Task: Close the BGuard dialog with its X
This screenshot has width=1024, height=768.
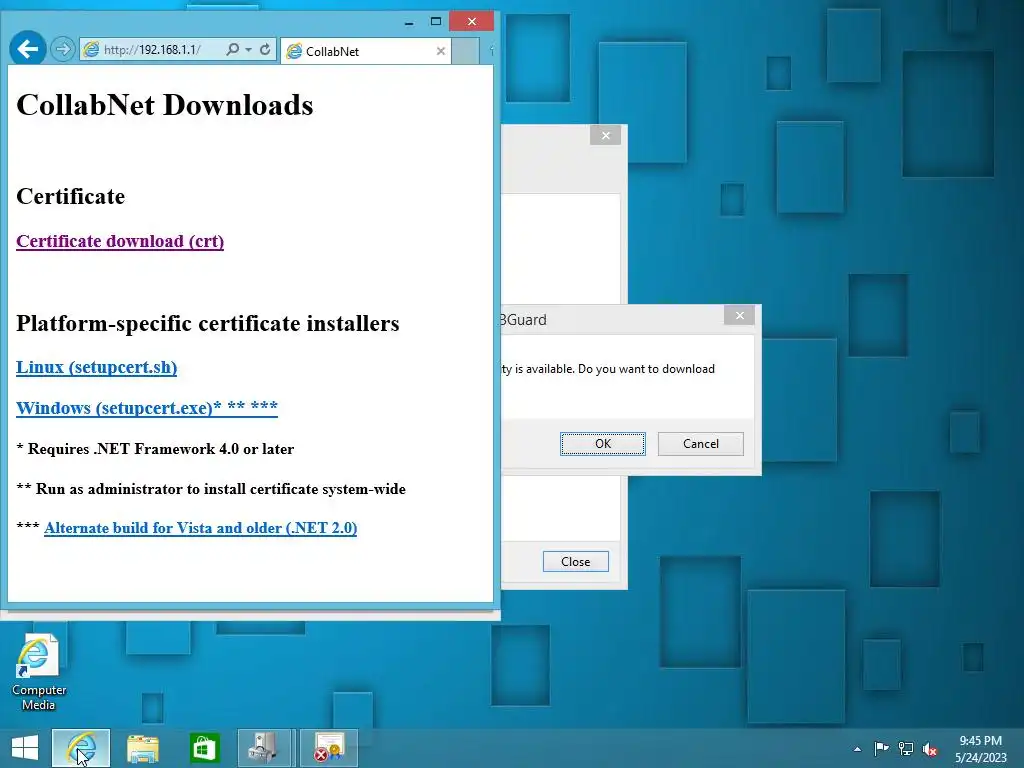Action: coord(739,315)
